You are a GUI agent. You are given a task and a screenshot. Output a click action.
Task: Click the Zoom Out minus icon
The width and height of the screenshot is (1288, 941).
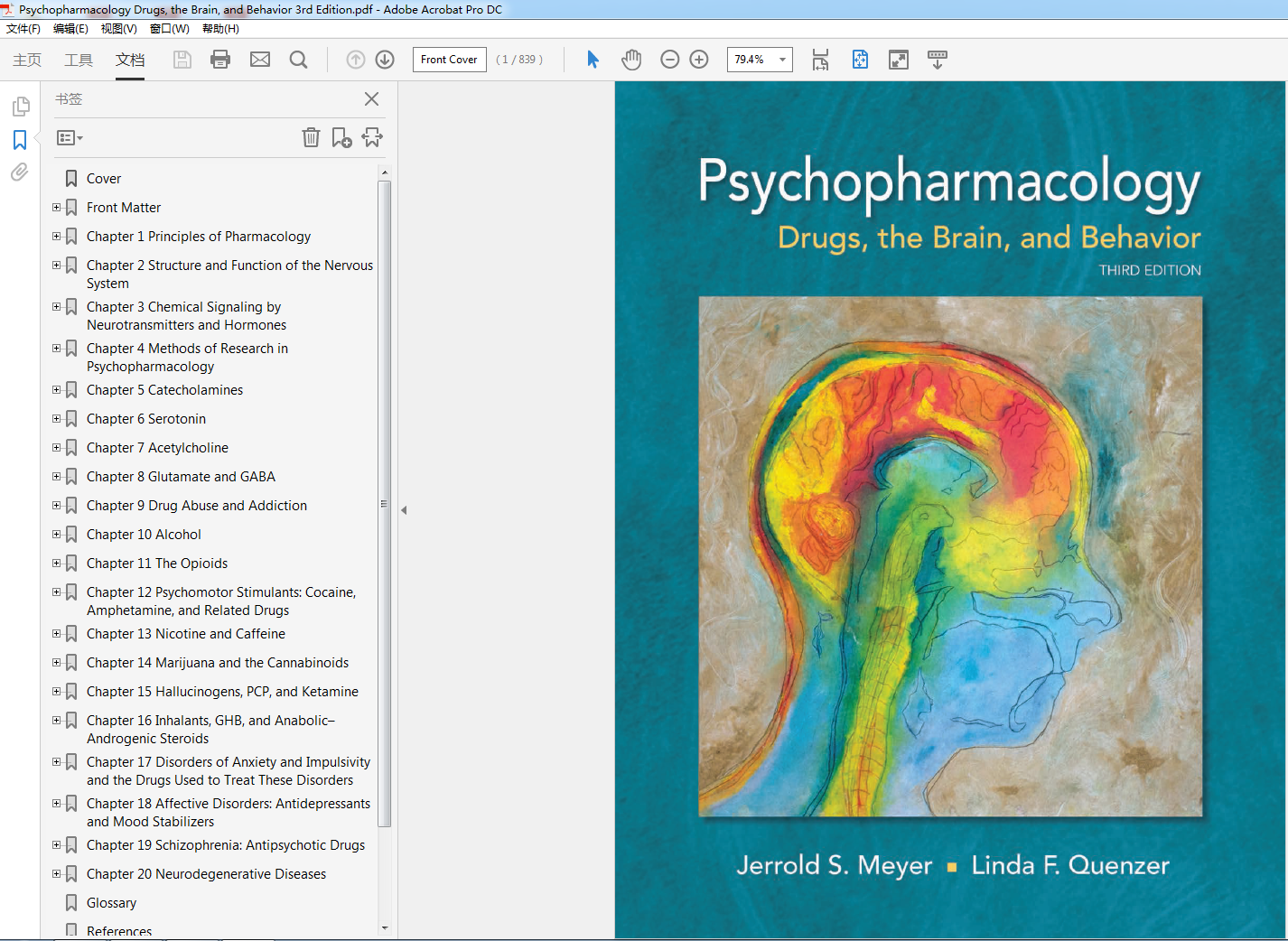(x=670, y=60)
